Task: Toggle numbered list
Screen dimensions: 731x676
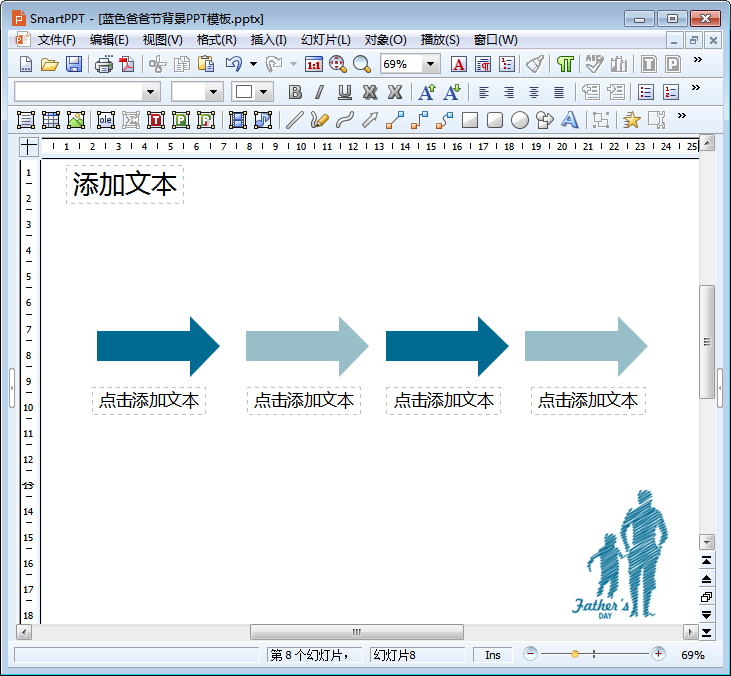Action: tap(671, 92)
